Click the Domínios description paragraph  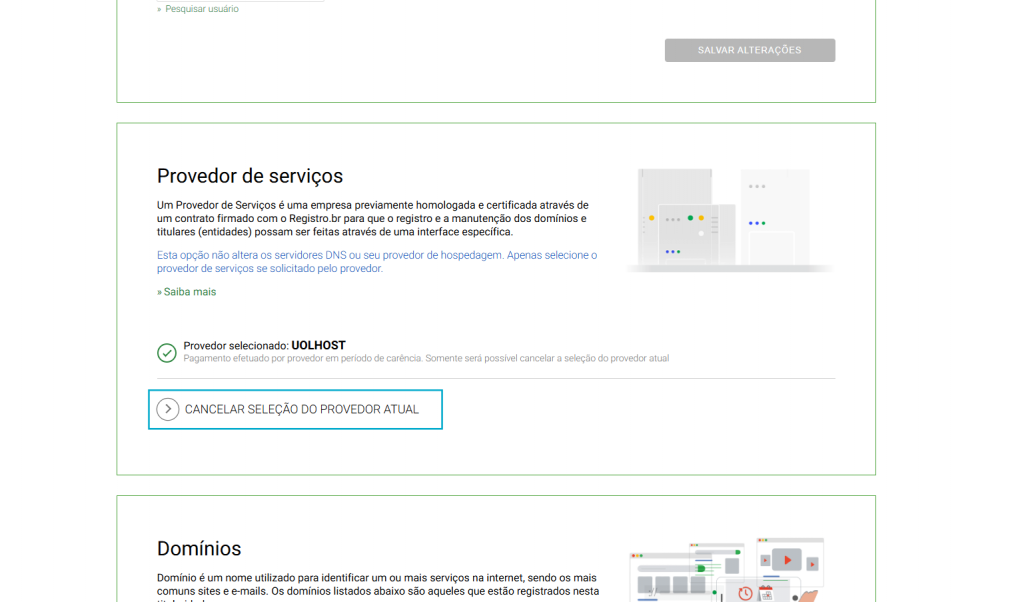[x=376, y=584]
